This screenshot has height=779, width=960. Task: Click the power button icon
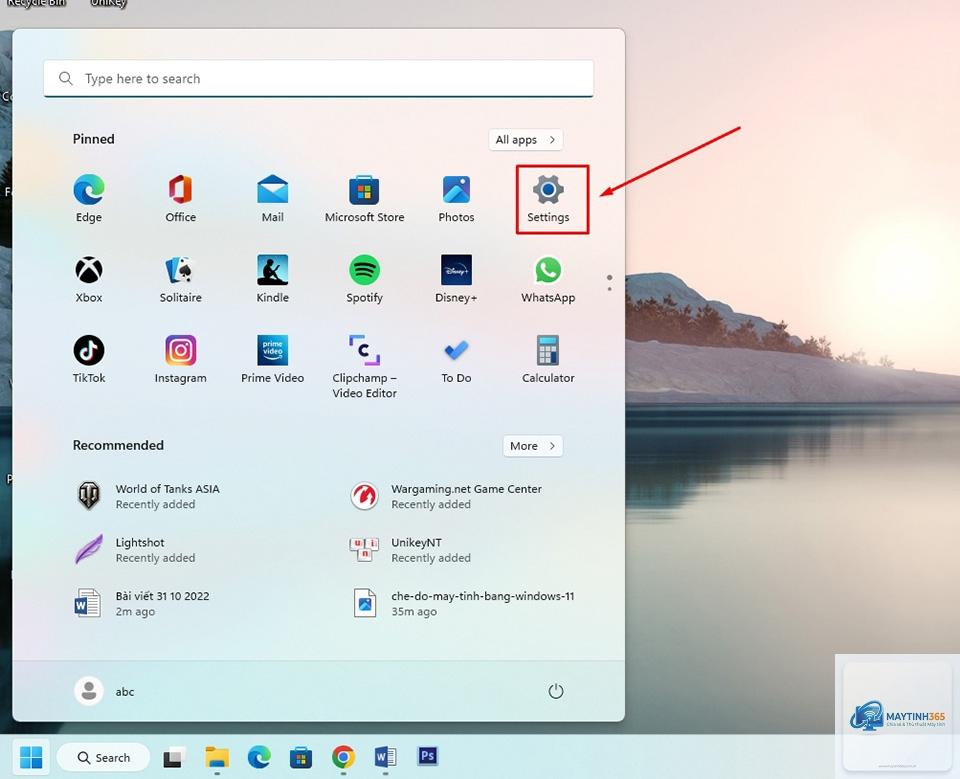(555, 691)
